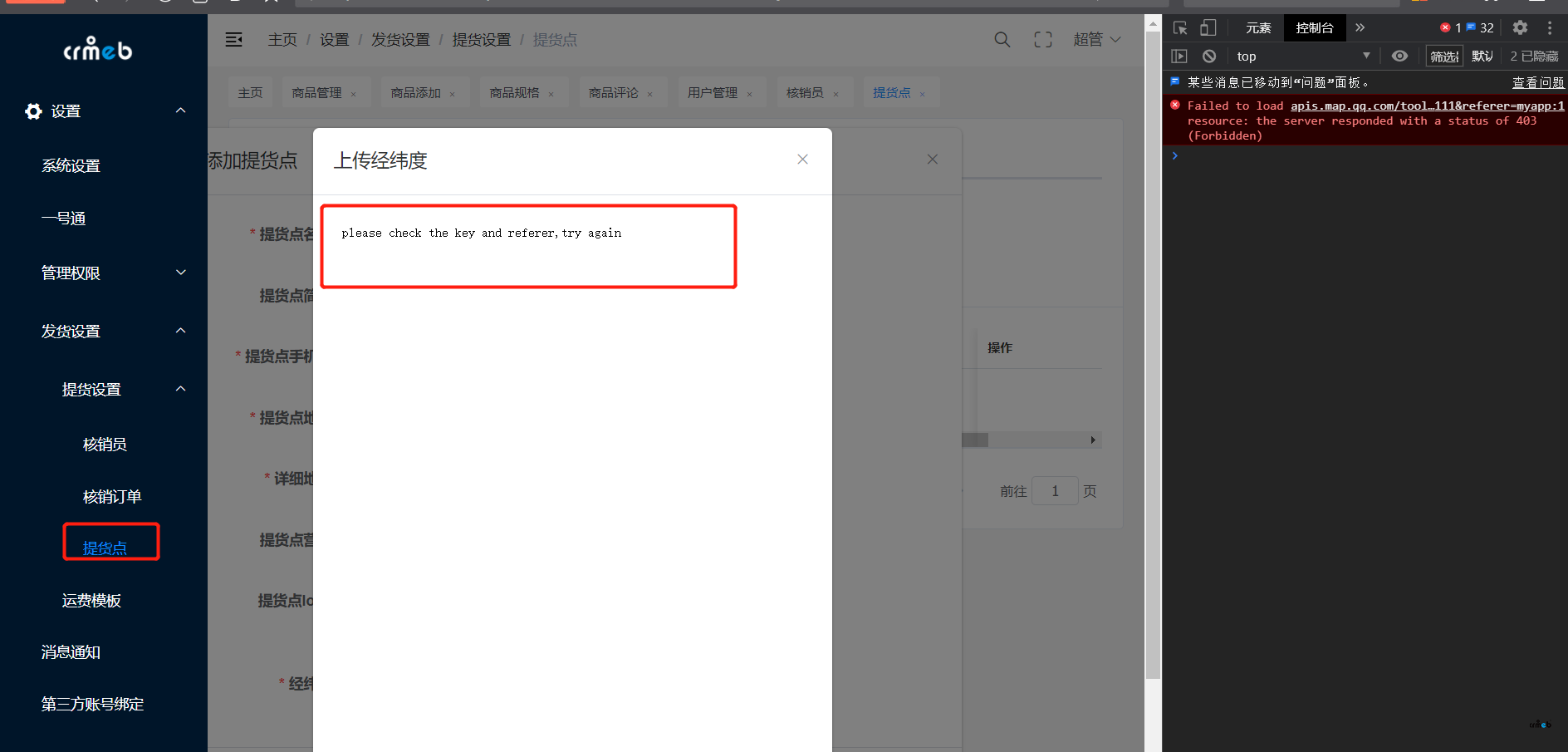1568x752 pixels.
Task: Open the search magnifier icon
Action: [x=1002, y=40]
